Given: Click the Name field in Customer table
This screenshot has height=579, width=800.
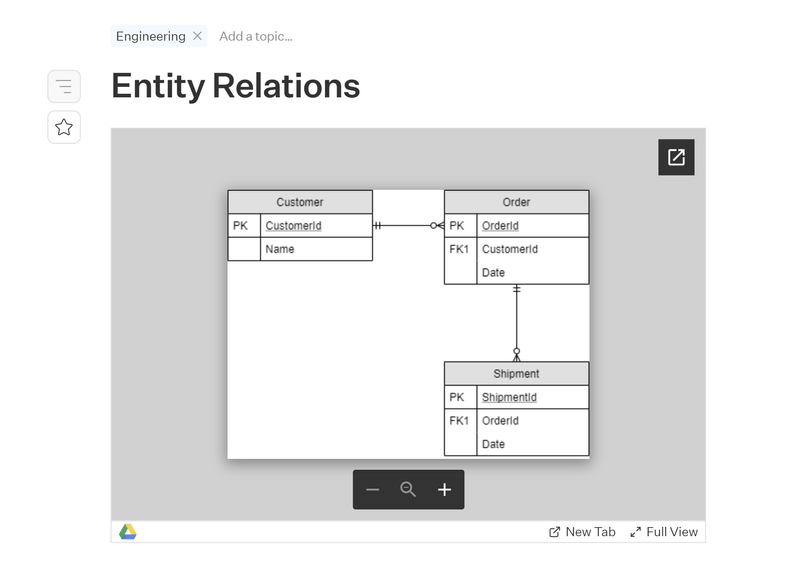Looking at the screenshot, I should point(280,249).
